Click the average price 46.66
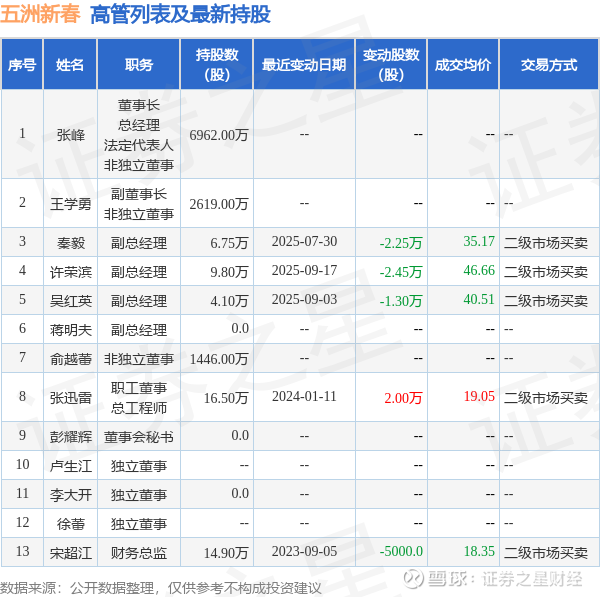The height and width of the screenshot is (597, 600). point(479,271)
